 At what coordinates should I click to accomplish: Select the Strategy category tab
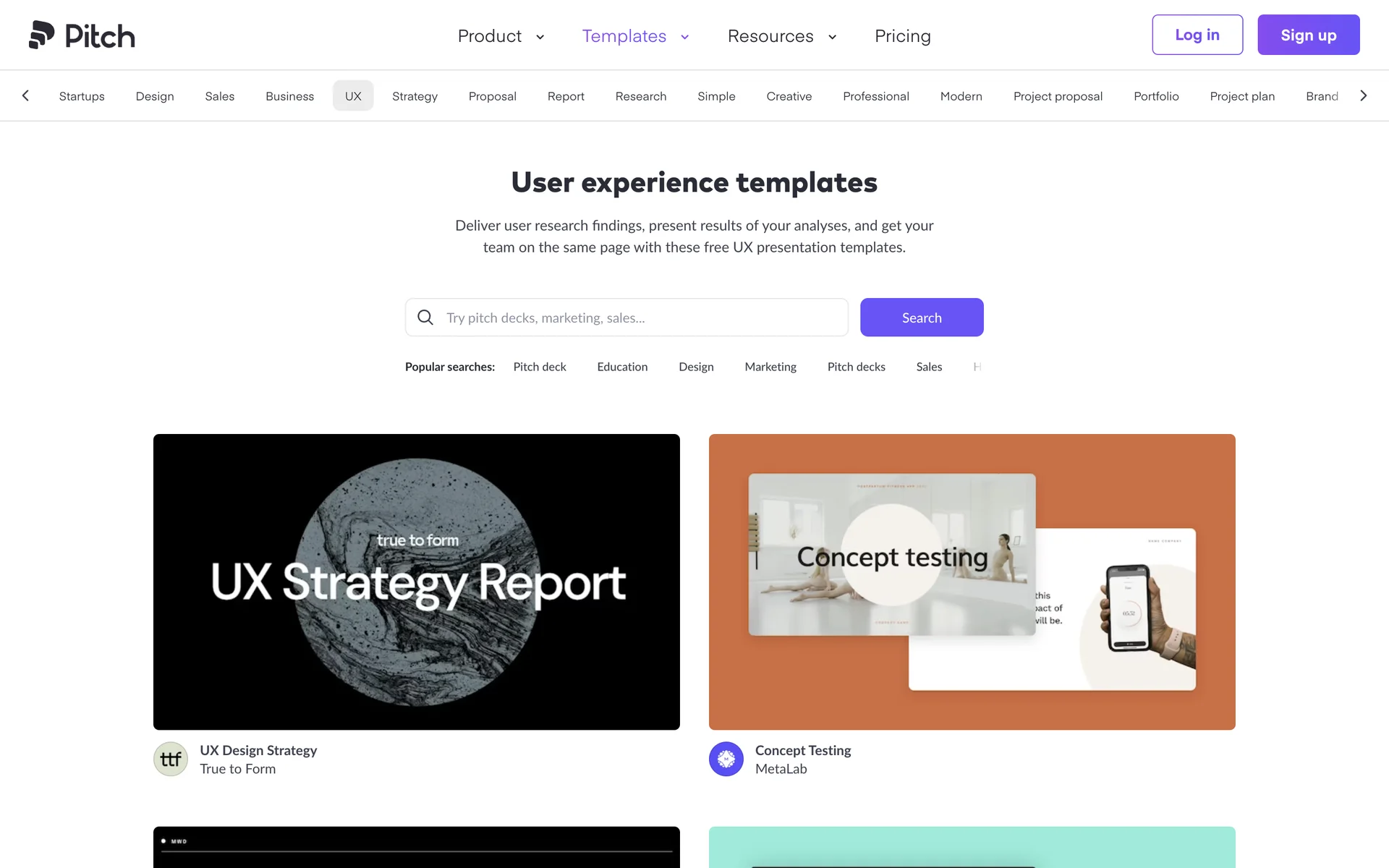tap(415, 96)
